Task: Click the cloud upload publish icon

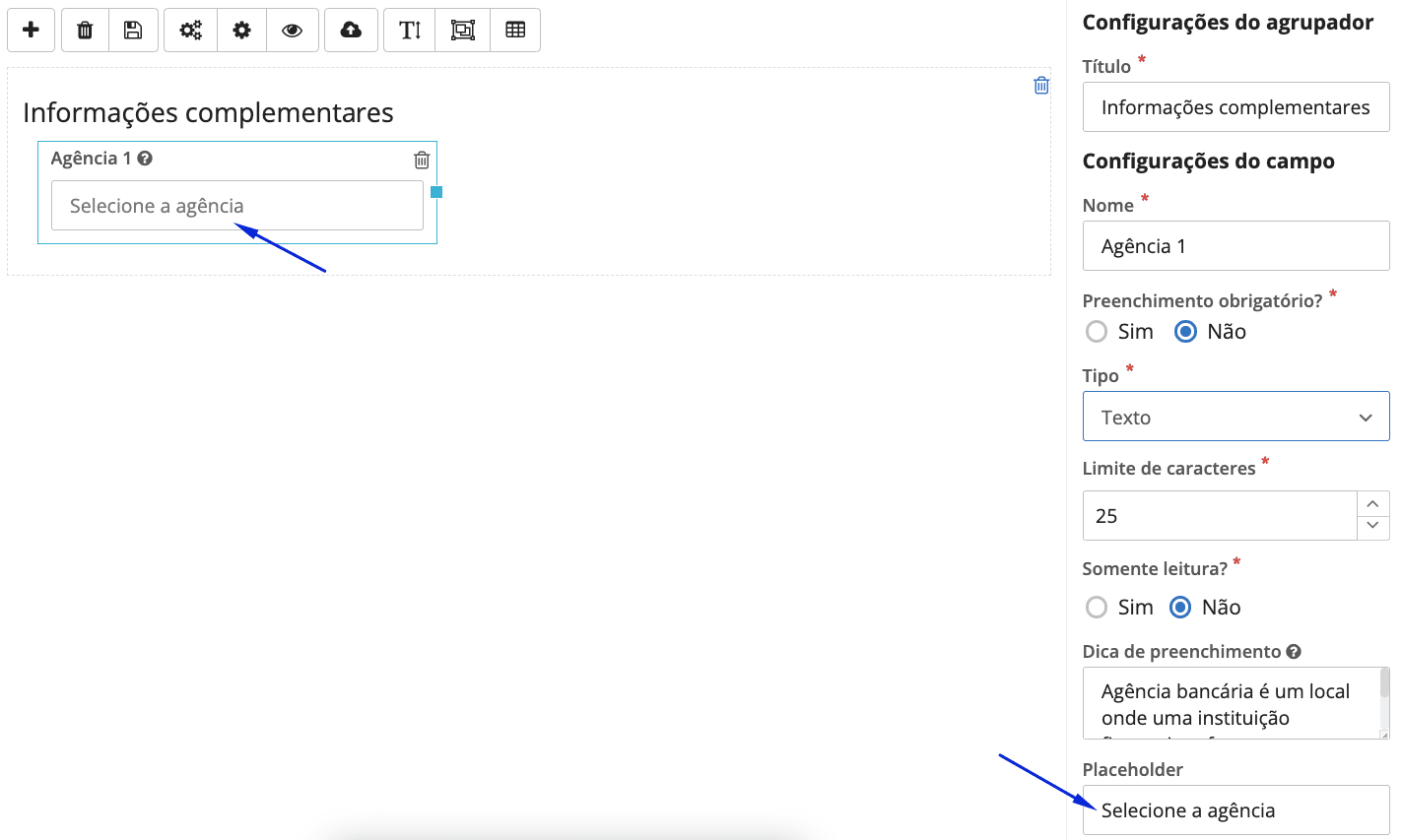Action: click(x=351, y=31)
